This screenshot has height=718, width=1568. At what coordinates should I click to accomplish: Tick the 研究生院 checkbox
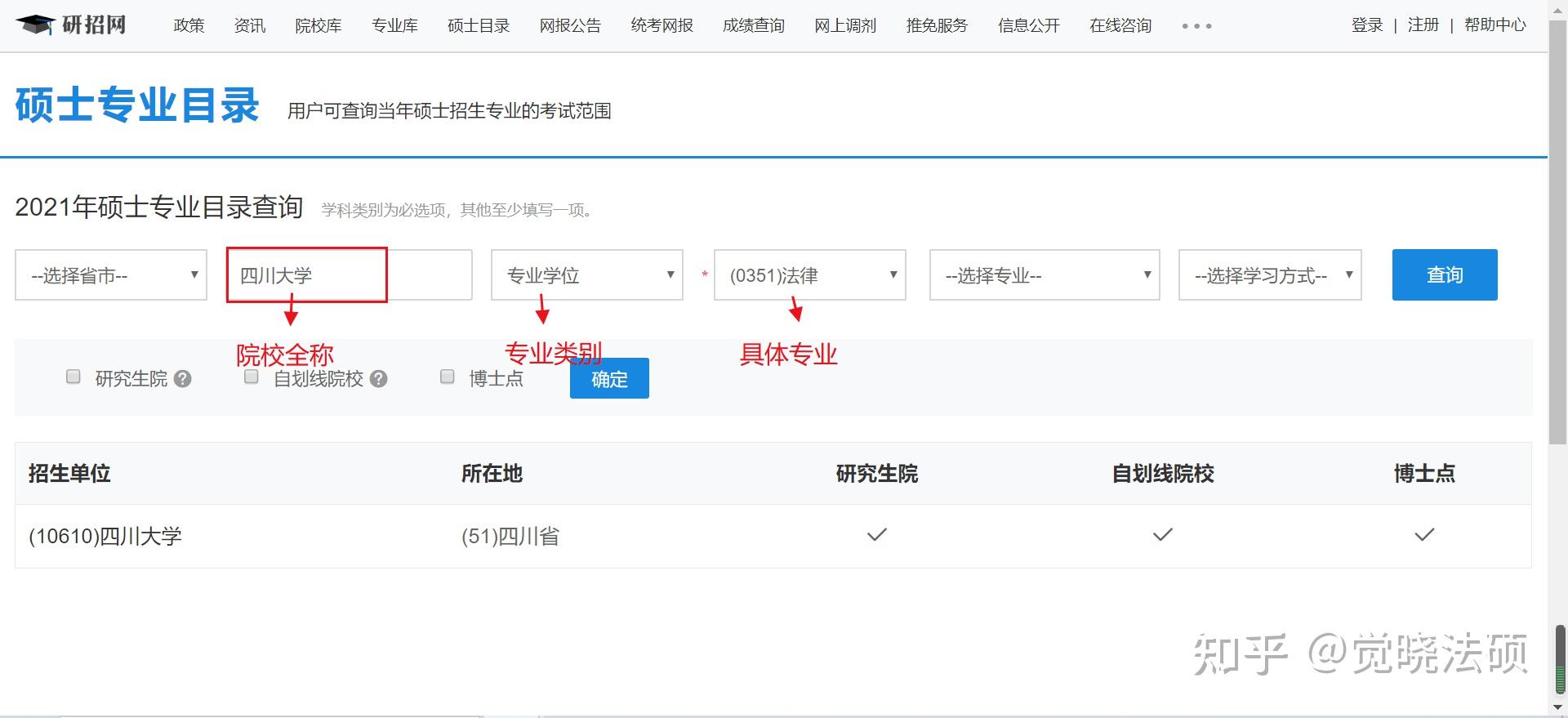point(73,377)
